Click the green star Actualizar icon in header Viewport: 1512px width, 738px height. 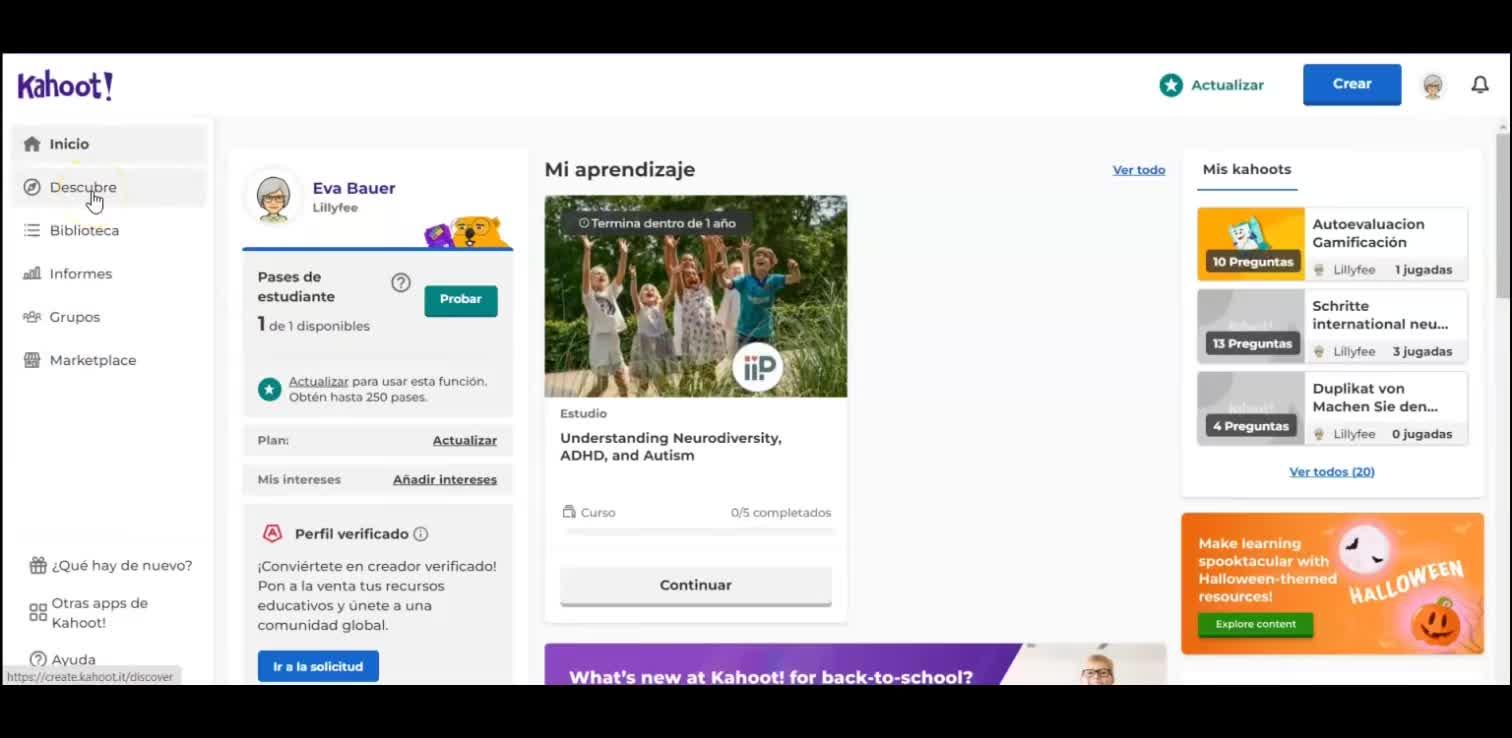point(1170,85)
